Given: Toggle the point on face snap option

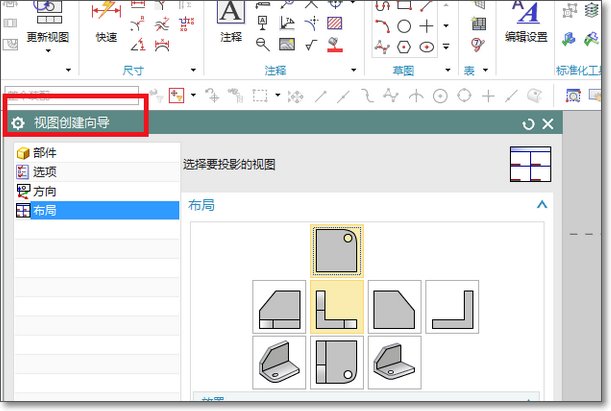Looking at the screenshot, I should pos(534,96).
